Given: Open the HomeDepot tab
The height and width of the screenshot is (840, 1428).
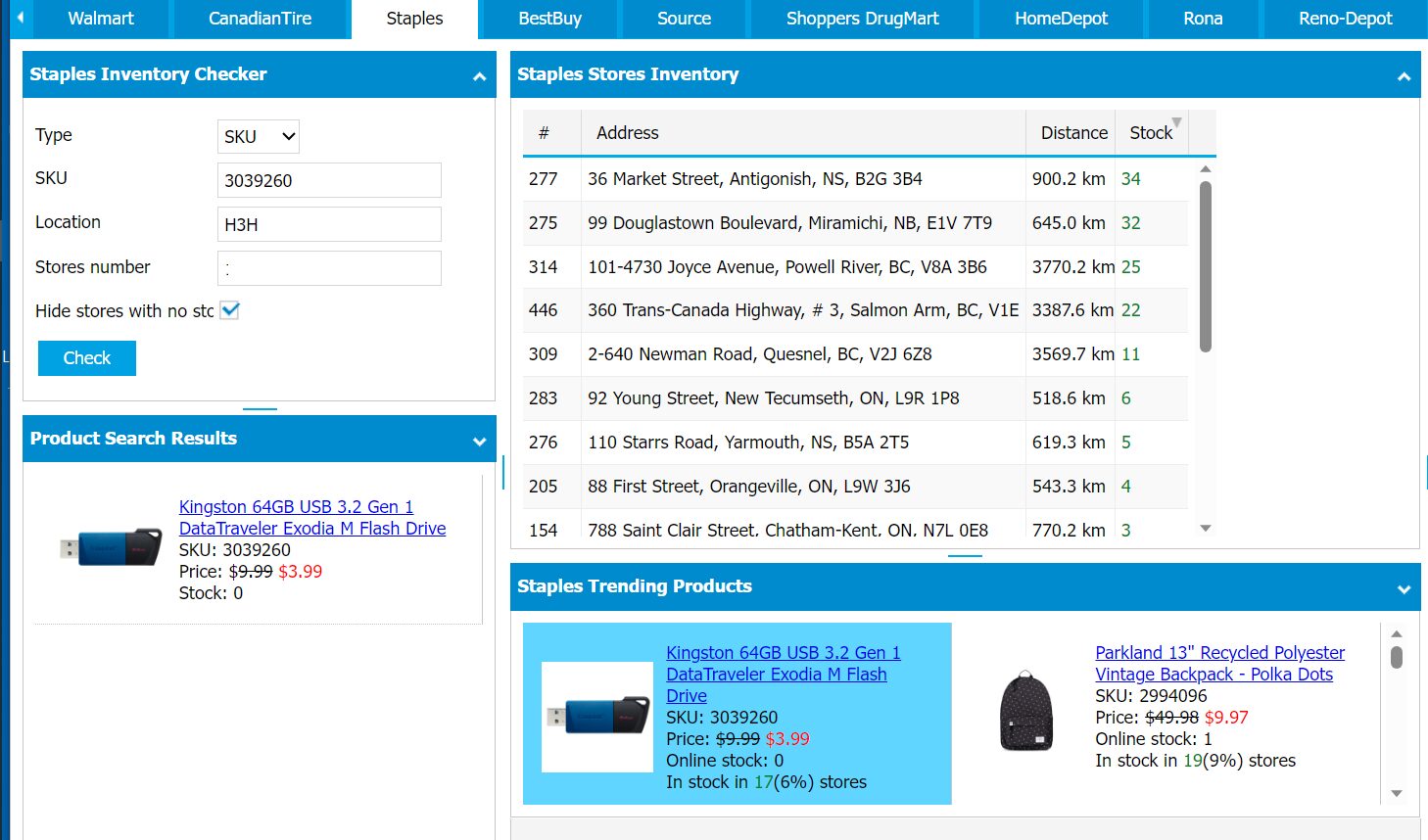Looking at the screenshot, I should [1061, 19].
